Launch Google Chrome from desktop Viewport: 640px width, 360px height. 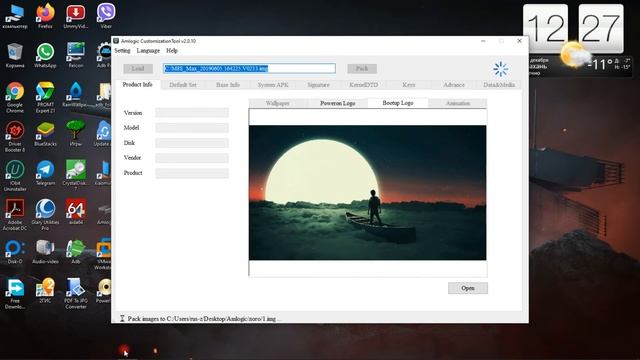click(15, 97)
